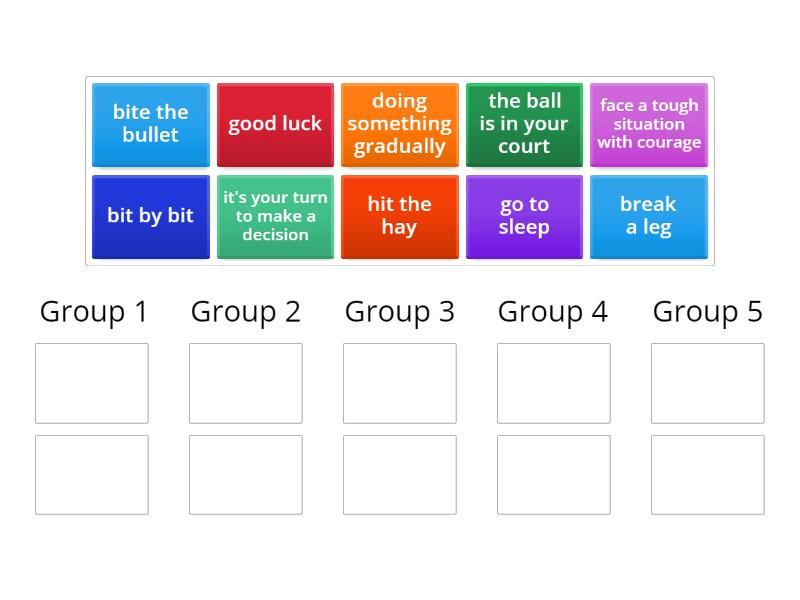Select the 'break a leg' tile
The image size is (800, 600).
[649, 216]
